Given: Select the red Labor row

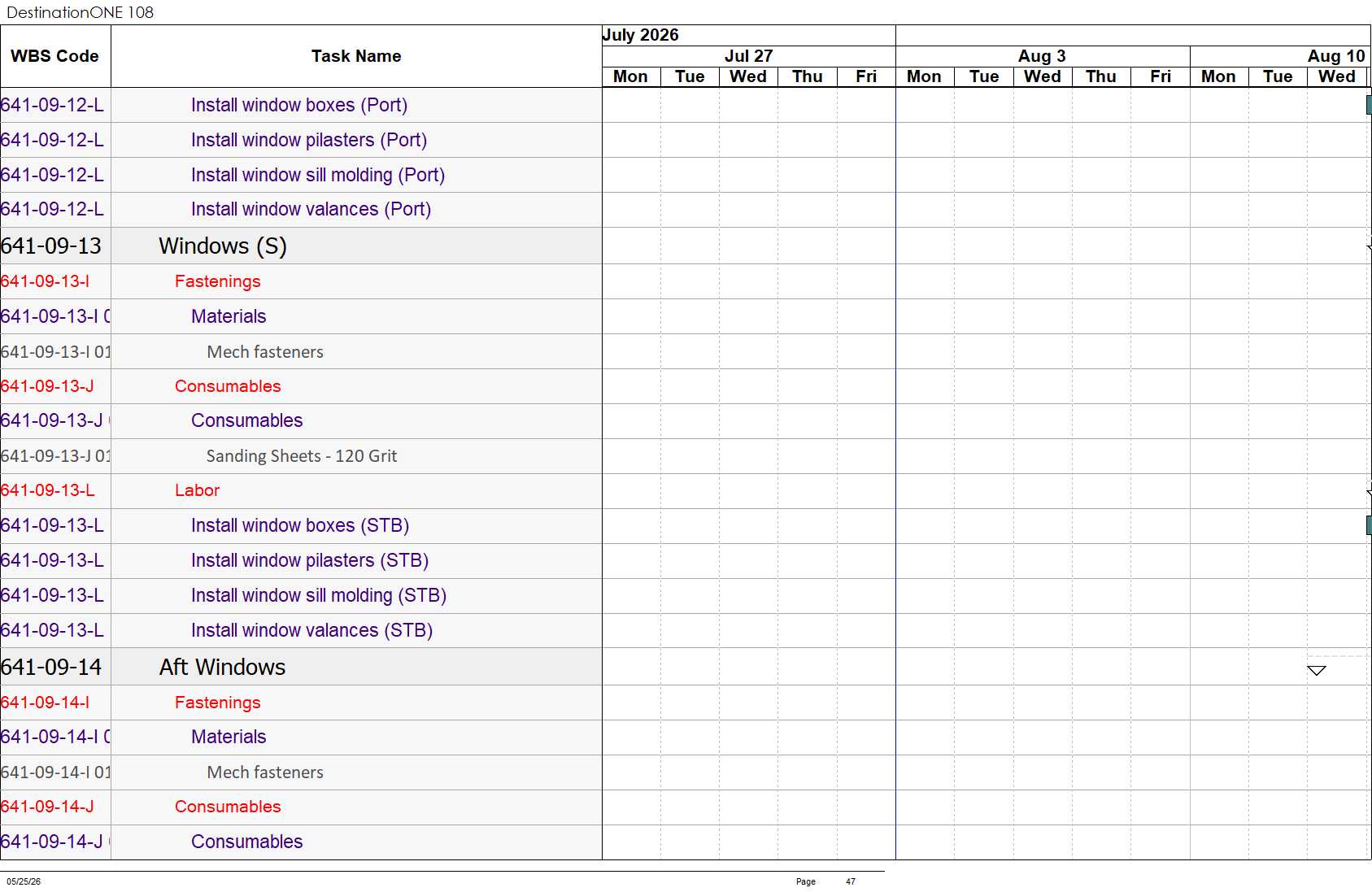Looking at the screenshot, I should (x=198, y=490).
